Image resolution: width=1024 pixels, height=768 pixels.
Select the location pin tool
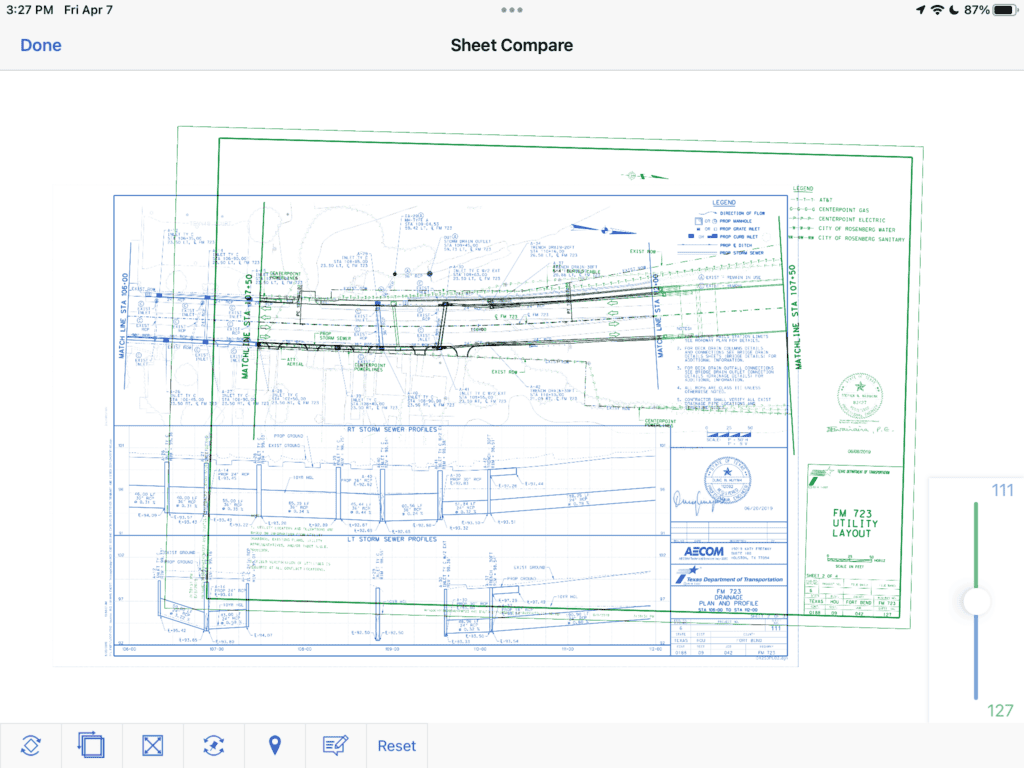275,745
